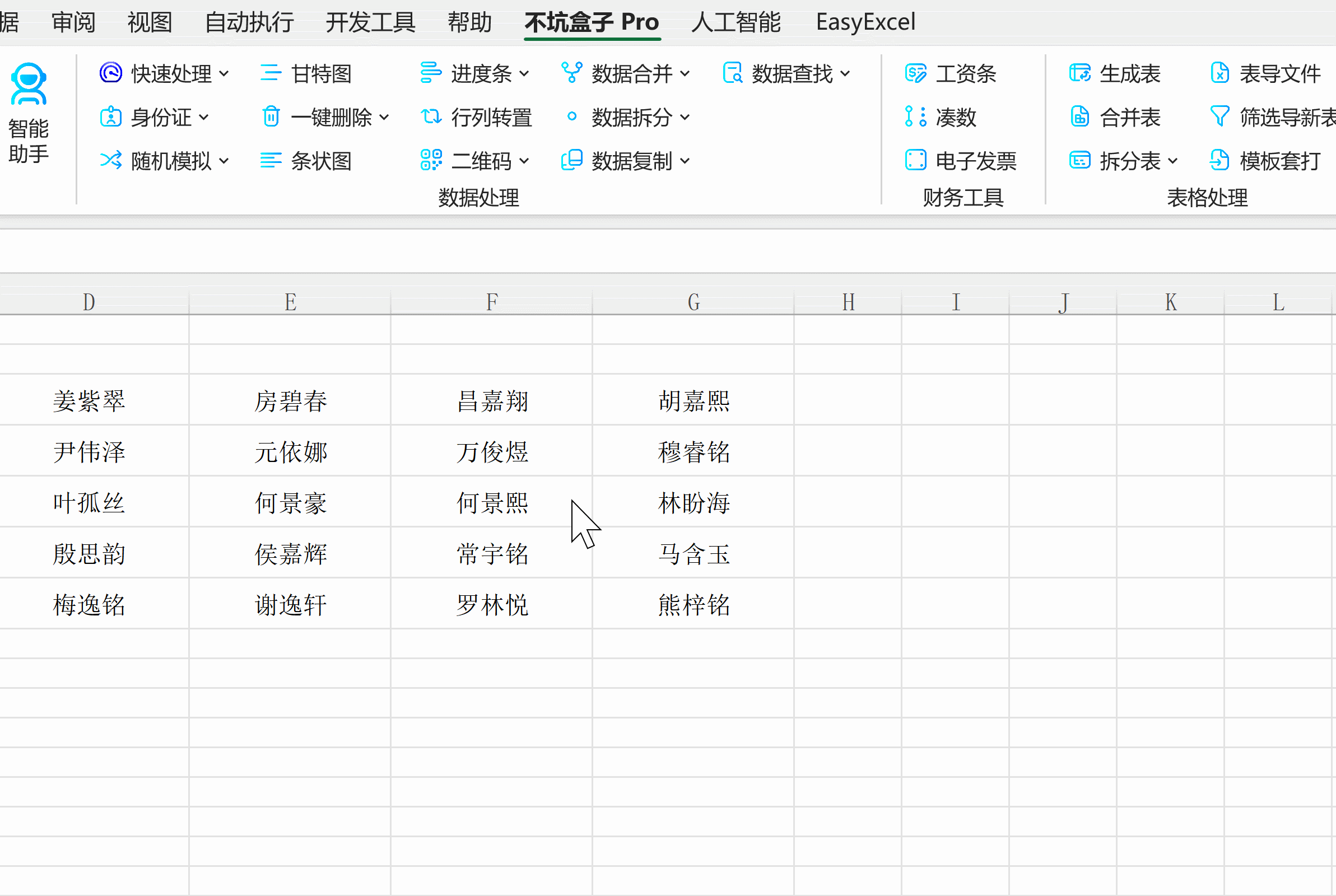Expand the 数据查找 dropdown arrow

pyautogui.click(x=845, y=74)
